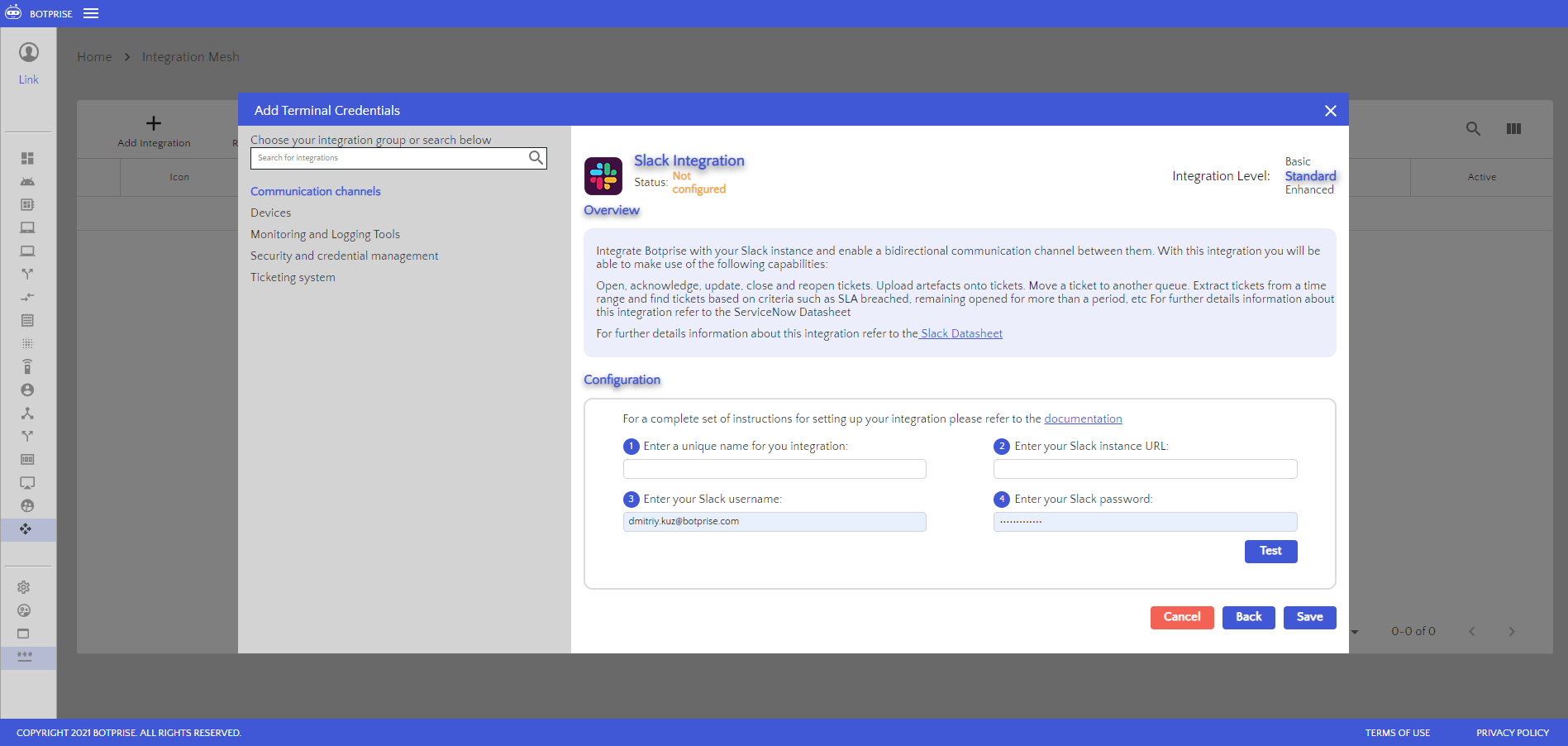
Task: Open the compress arrows sidebar icon
Action: pyautogui.click(x=27, y=297)
